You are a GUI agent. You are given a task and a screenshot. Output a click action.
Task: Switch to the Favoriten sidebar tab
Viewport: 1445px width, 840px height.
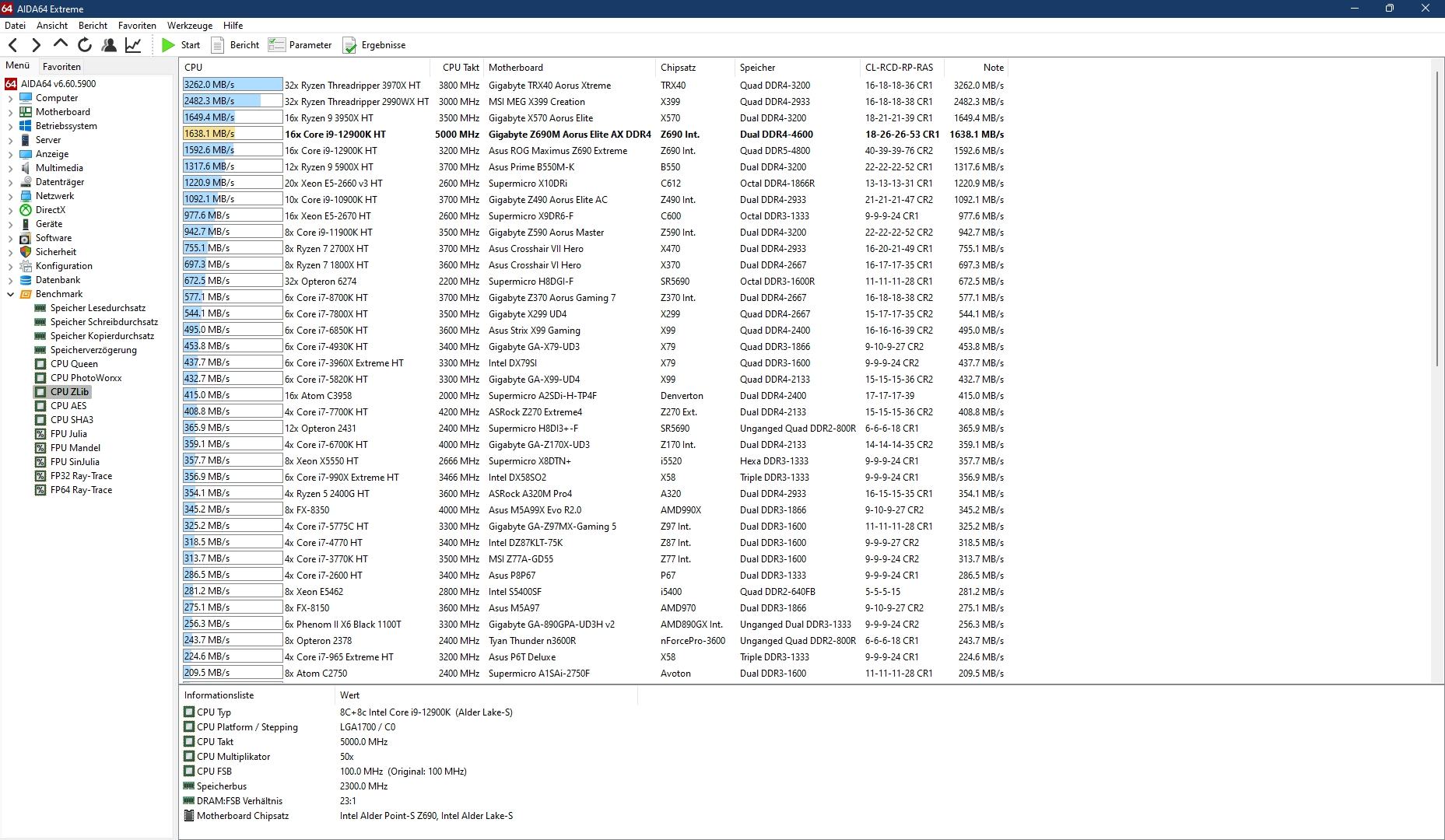[61, 67]
